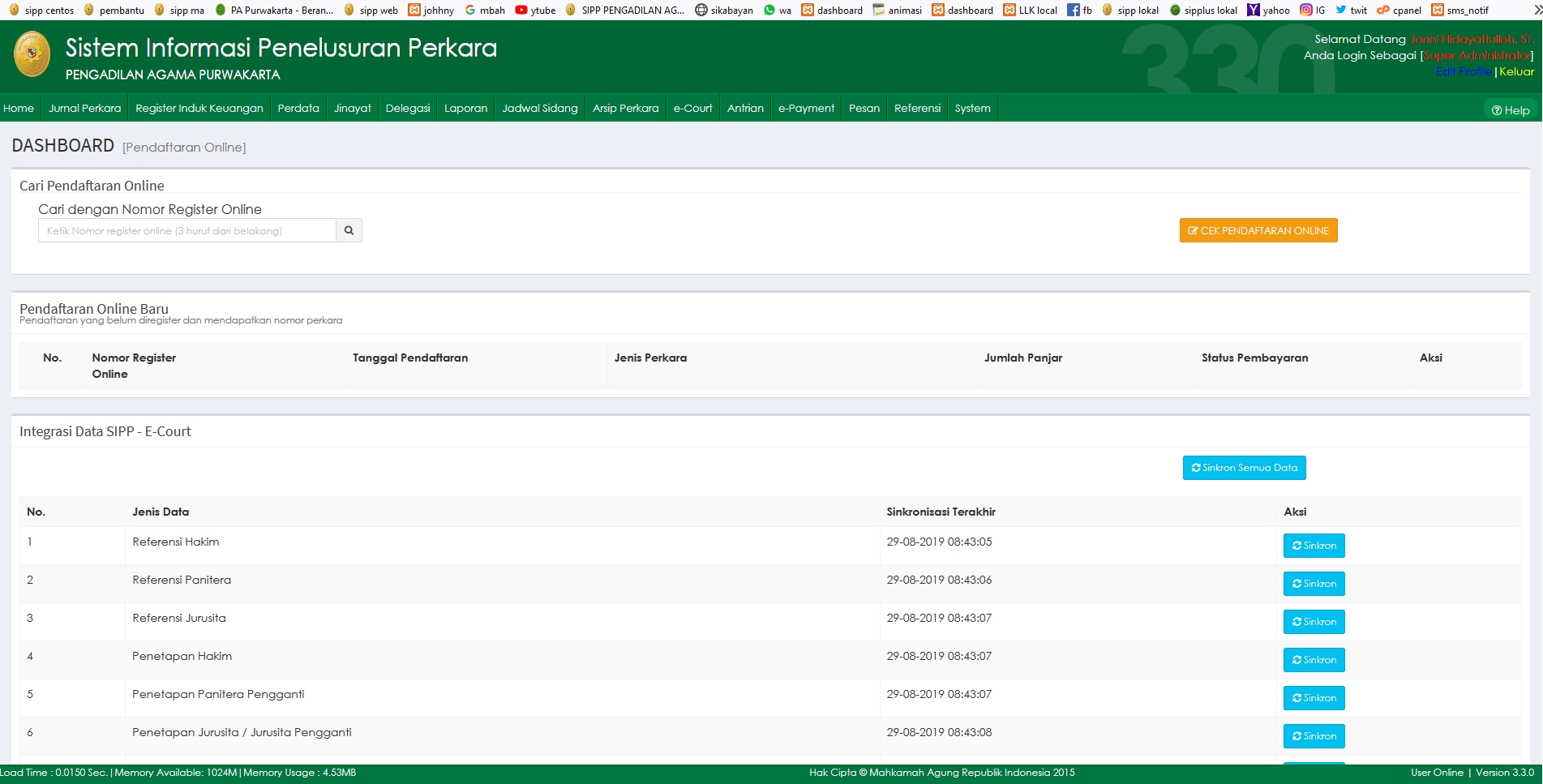Open the pembantu bookmark
The height and width of the screenshot is (784, 1543).
point(114,10)
